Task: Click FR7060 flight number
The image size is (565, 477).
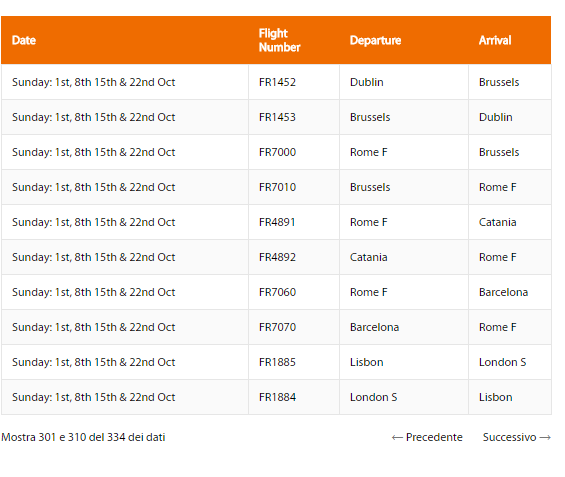Action: 277,292
